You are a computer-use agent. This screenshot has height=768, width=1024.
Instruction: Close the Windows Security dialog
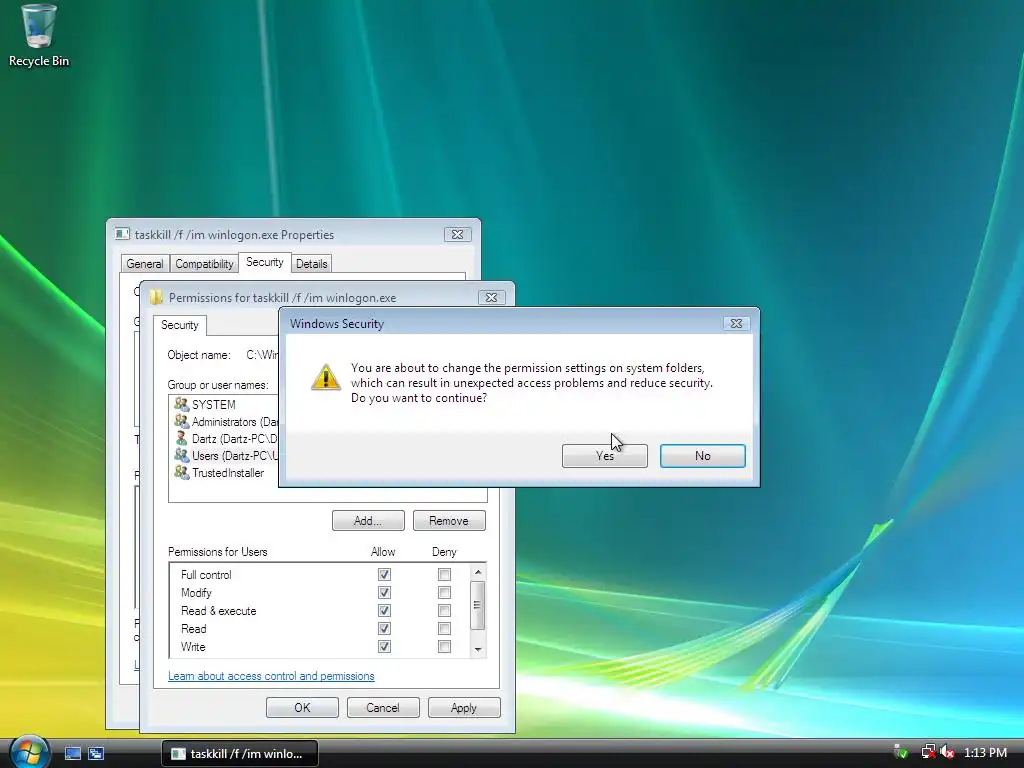pos(736,323)
